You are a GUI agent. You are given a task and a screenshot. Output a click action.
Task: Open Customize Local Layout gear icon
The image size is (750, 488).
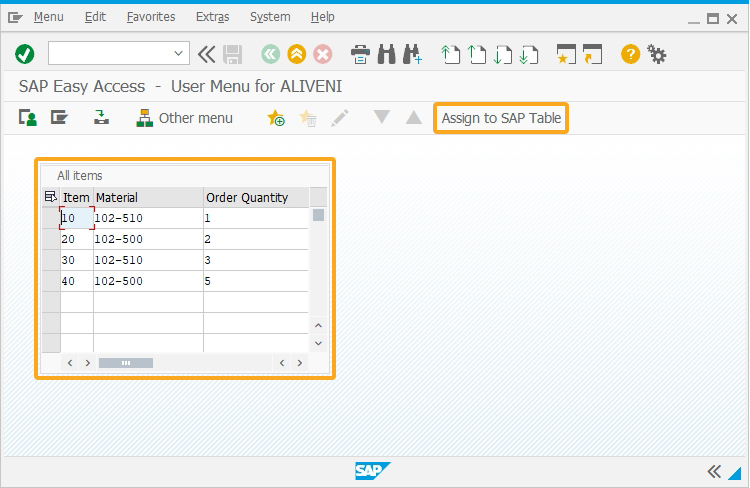(657, 54)
